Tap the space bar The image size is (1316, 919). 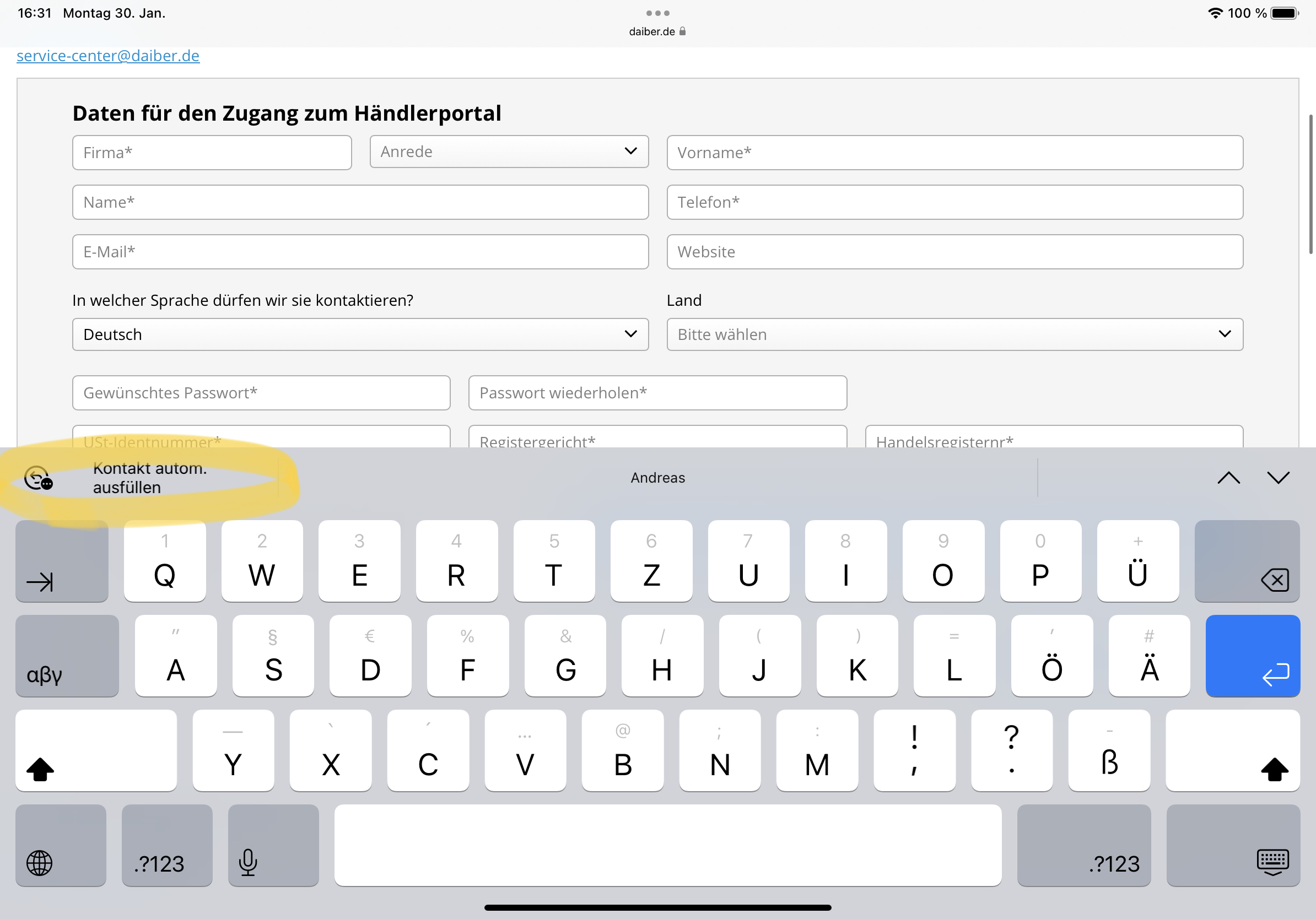(668, 845)
